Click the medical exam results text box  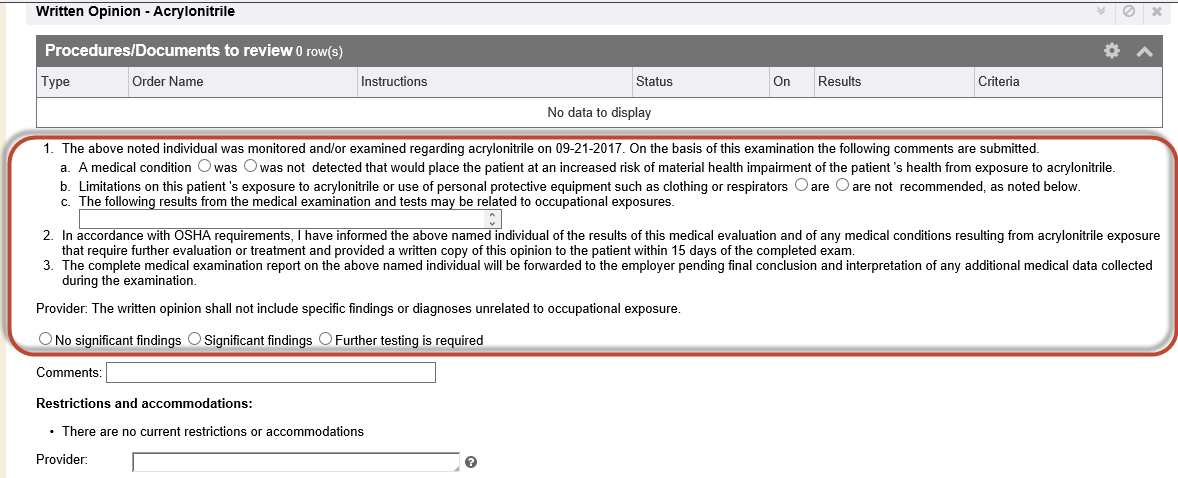(x=285, y=219)
